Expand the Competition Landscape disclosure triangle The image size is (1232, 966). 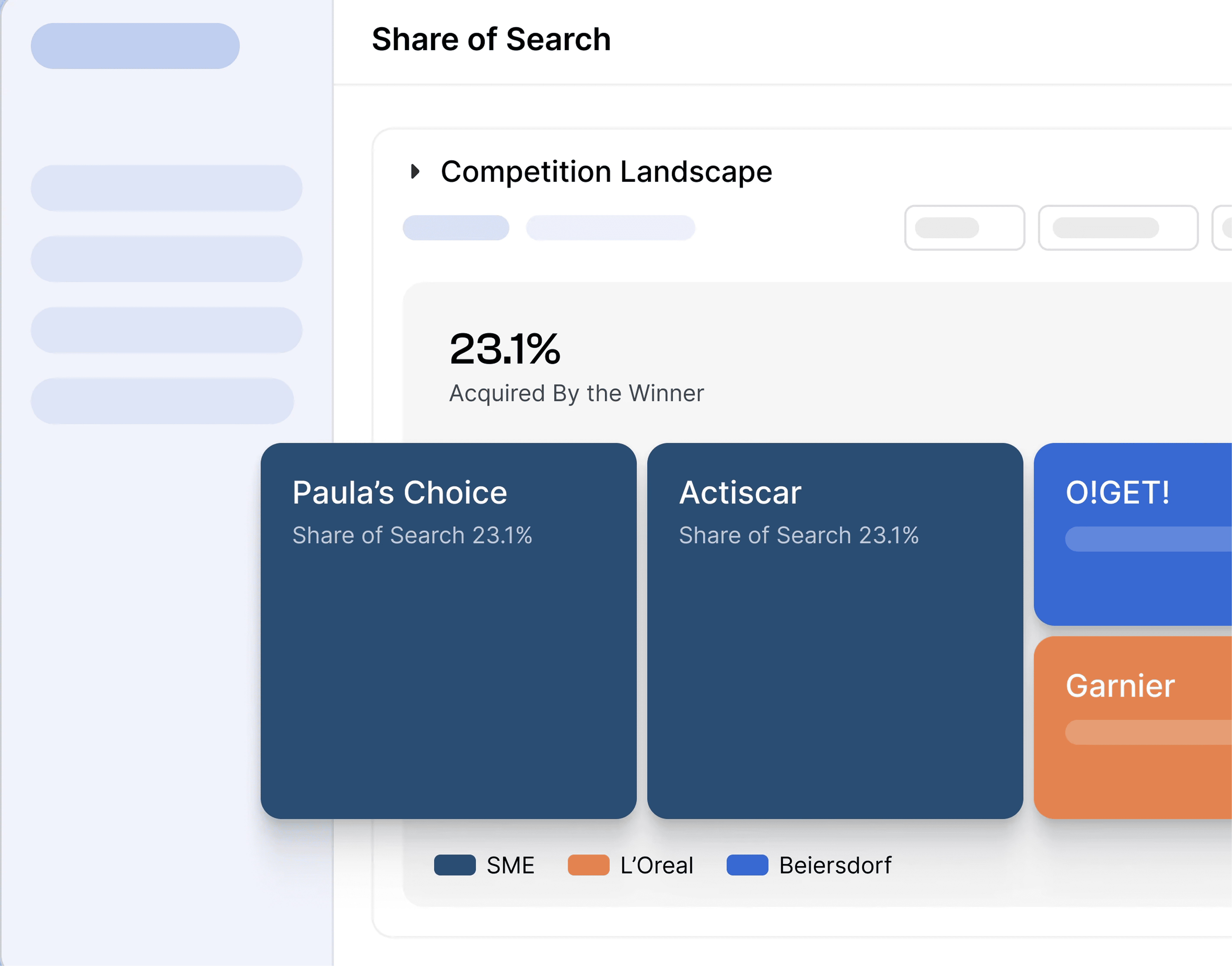coord(415,171)
